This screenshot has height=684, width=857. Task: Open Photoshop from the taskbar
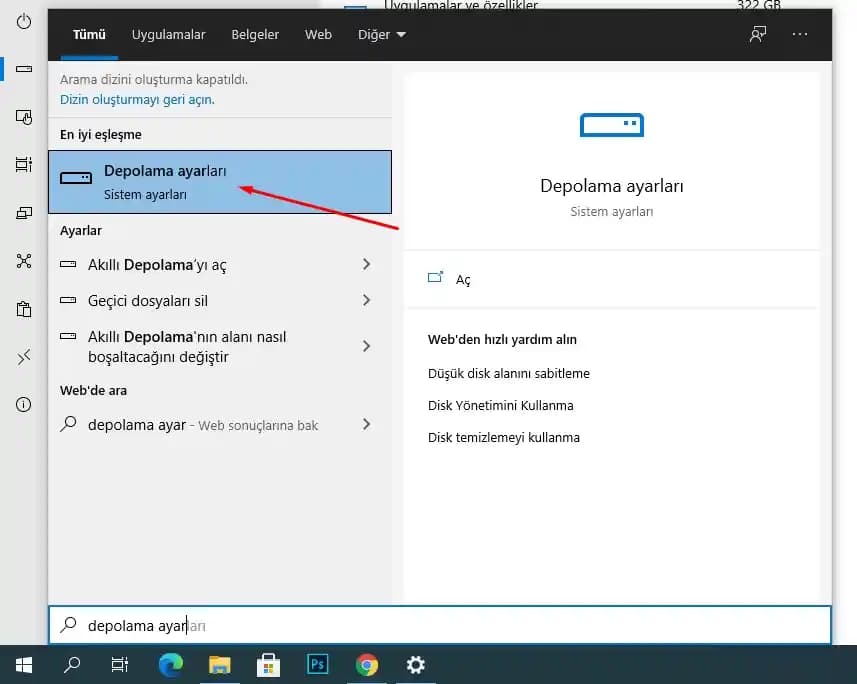click(317, 663)
